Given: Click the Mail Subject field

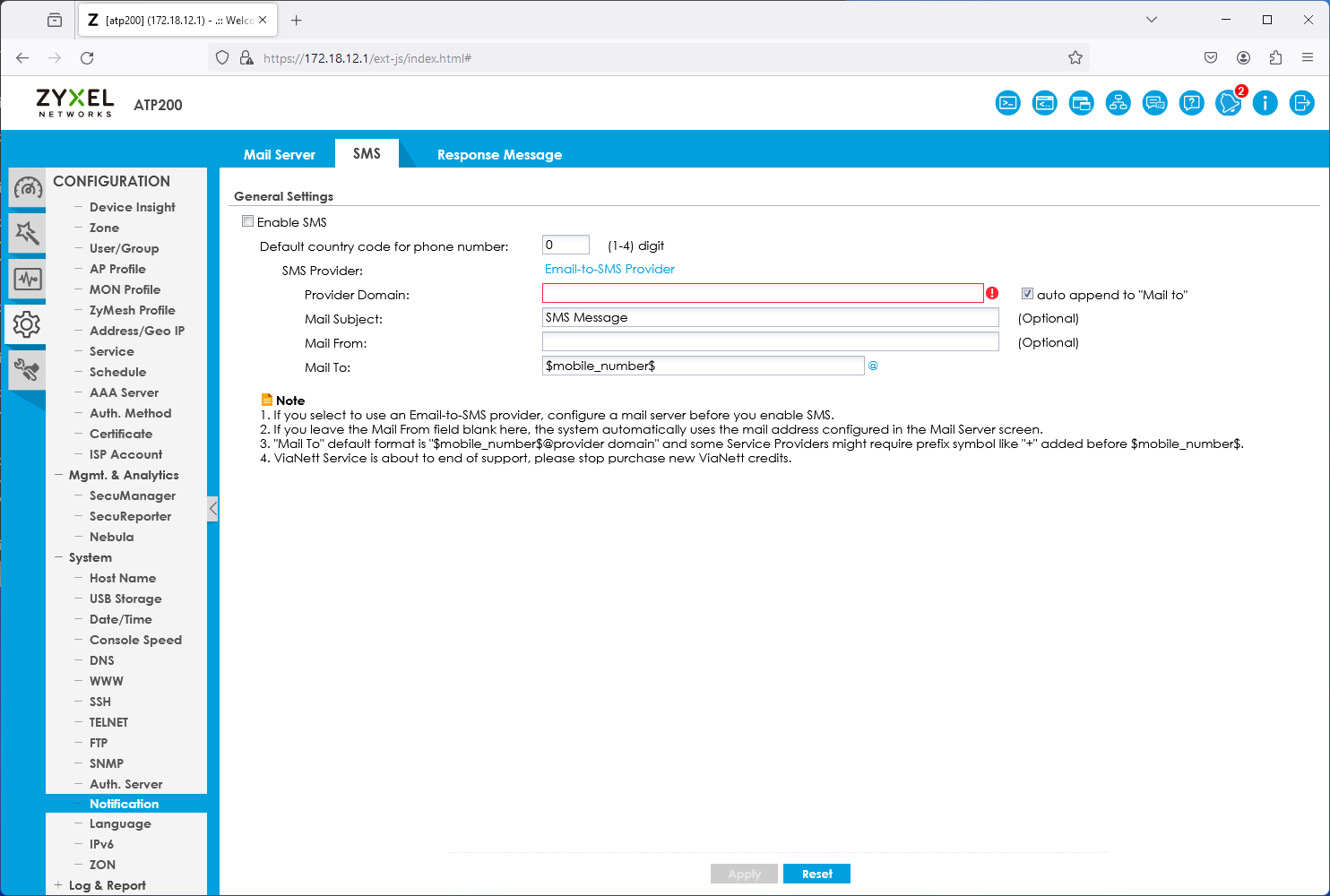Looking at the screenshot, I should [x=770, y=317].
